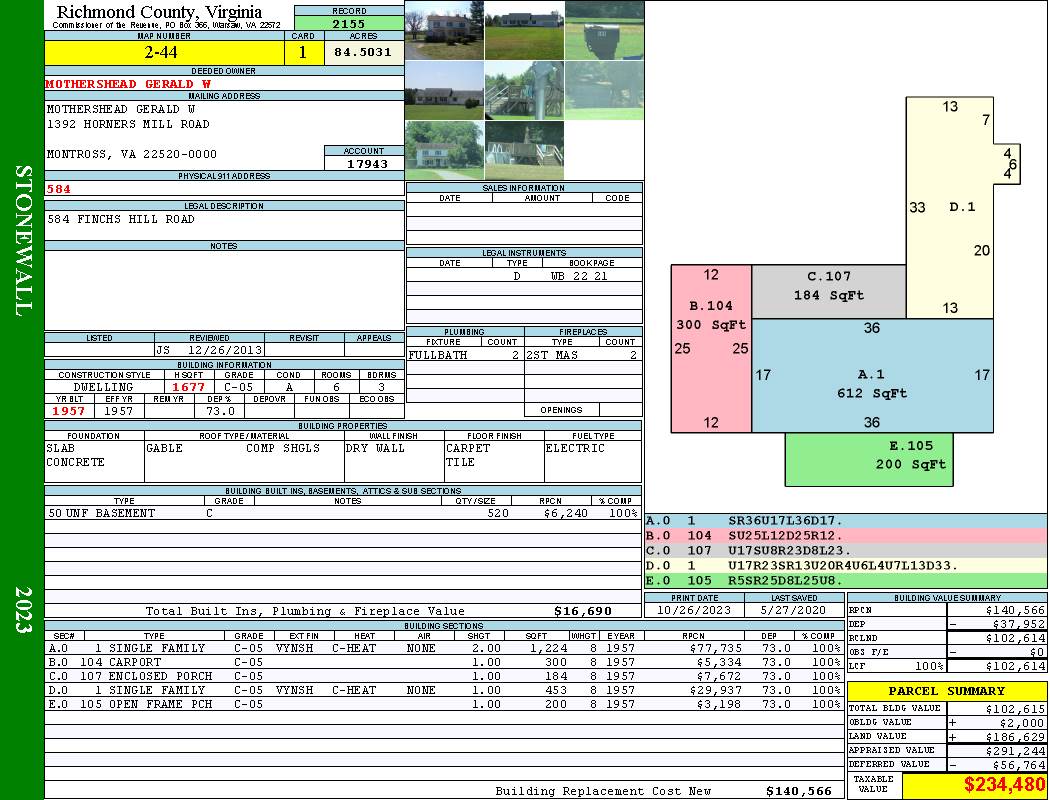The height and width of the screenshot is (800, 1050).
Task: Click the reviewed entry JS 12/26/2013
Action: tap(209, 349)
